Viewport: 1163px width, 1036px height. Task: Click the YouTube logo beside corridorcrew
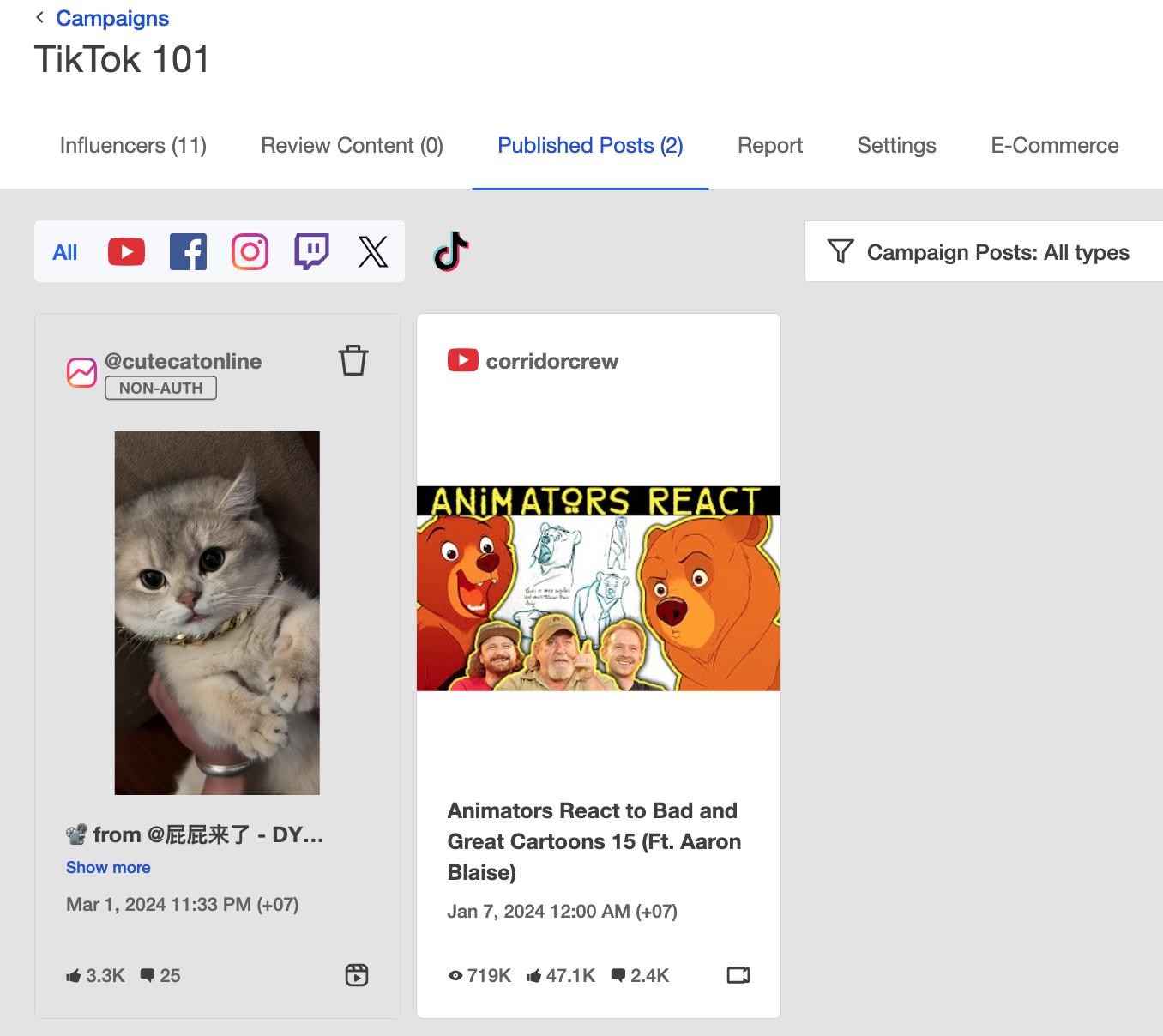[x=463, y=360]
